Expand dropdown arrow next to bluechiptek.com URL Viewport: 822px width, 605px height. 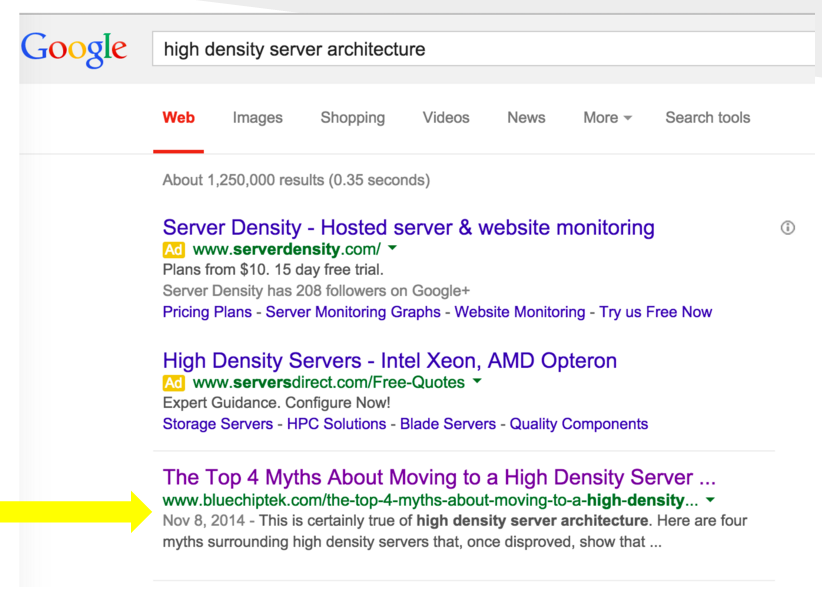(x=710, y=500)
